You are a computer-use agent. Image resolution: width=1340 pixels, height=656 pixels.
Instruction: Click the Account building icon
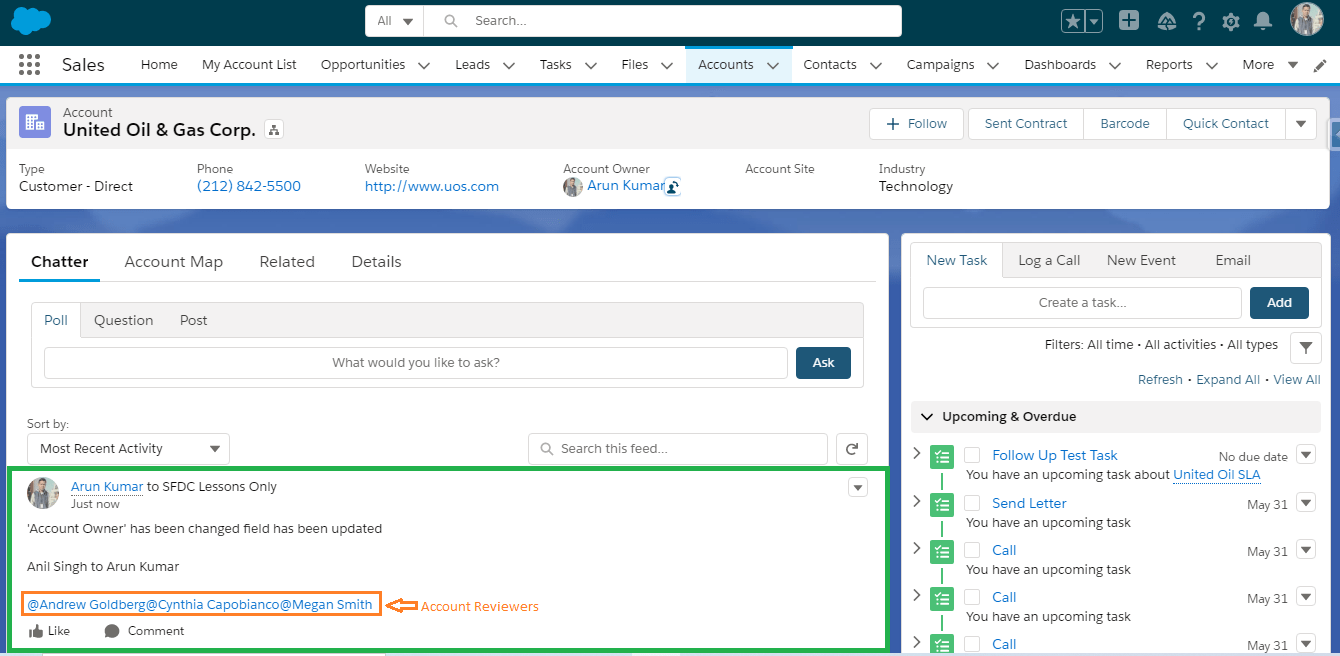[x=35, y=122]
